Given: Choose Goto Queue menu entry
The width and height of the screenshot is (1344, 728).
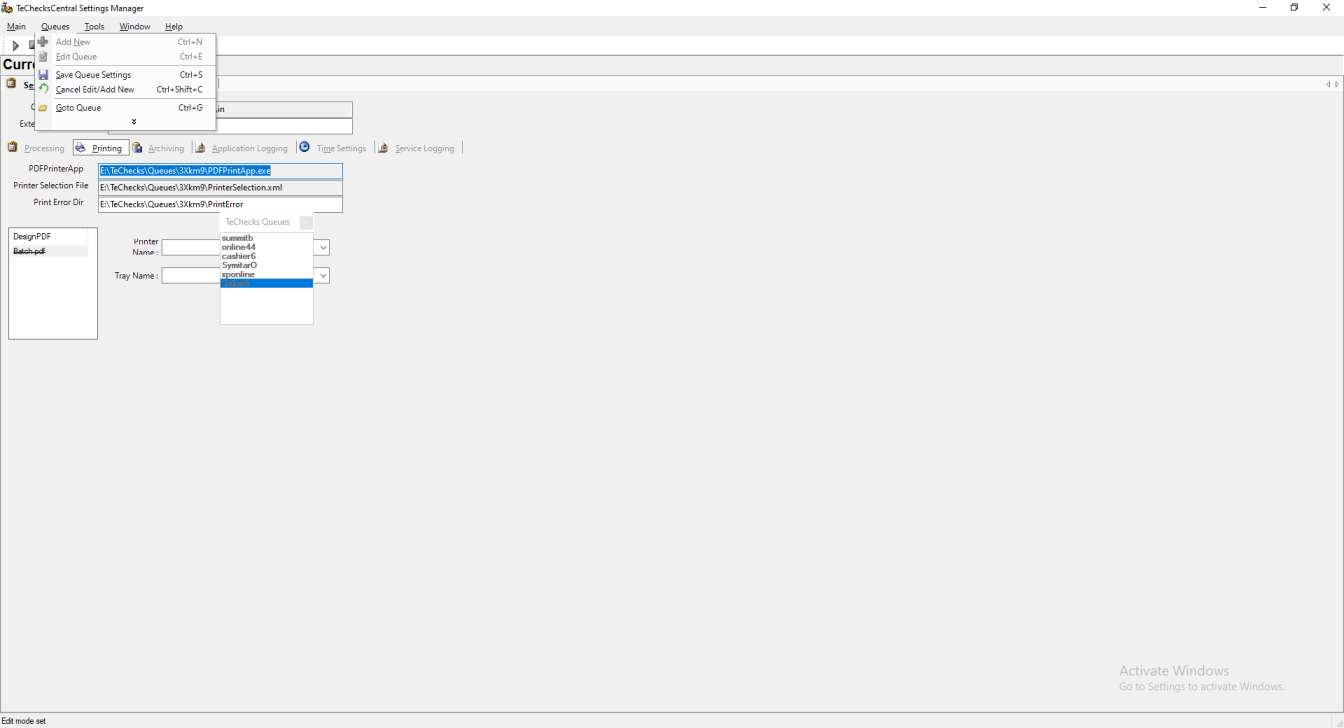Looking at the screenshot, I should pyautogui.click(x=125, y=108).
